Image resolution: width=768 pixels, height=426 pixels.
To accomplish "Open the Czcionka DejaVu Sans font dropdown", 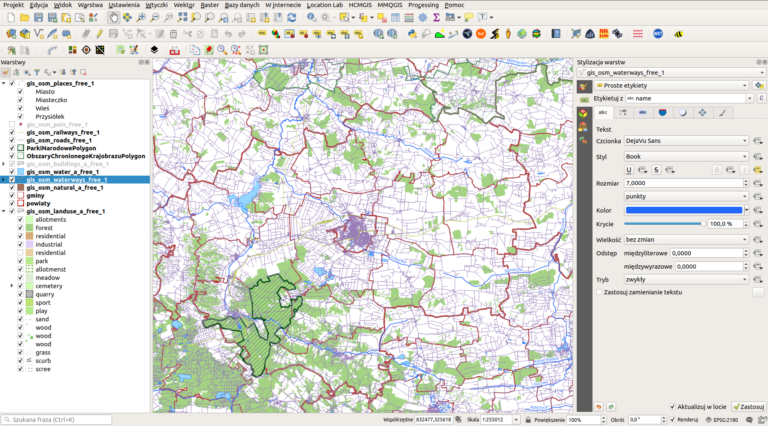I will click(x=686, y=141).
